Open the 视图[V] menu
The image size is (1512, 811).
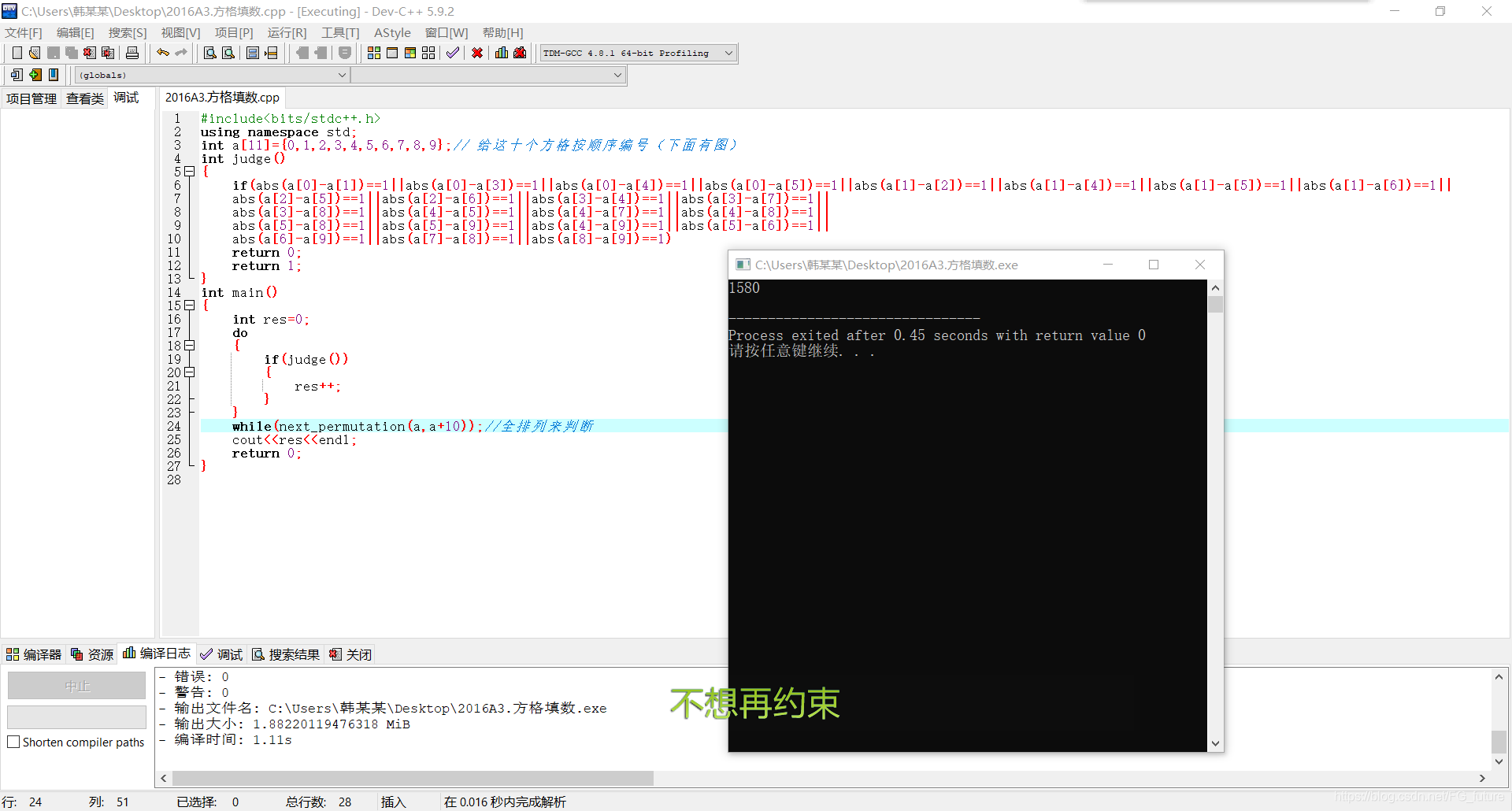tap(180, 32)
